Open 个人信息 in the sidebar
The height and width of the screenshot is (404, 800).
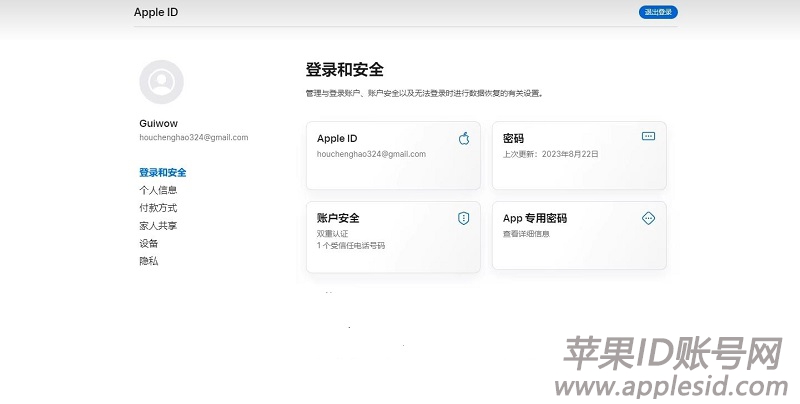point(158,190)
